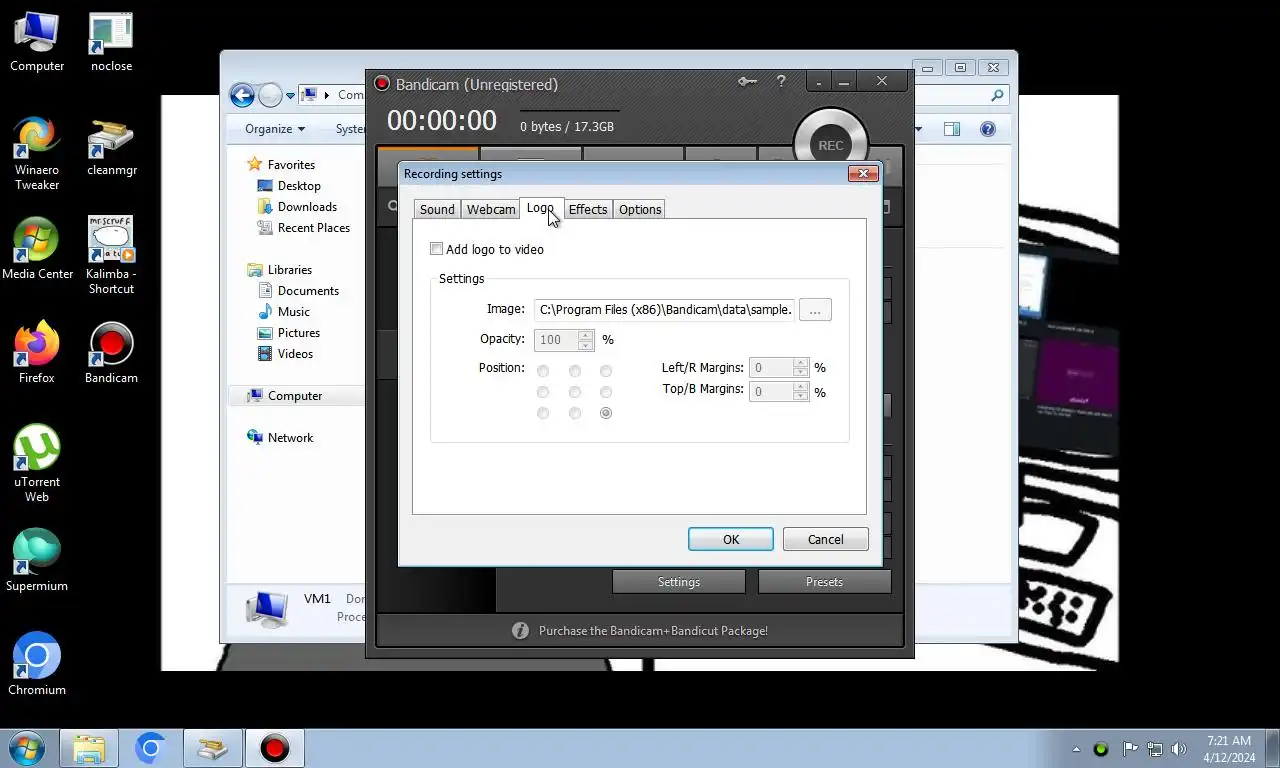Open File Explorer from the taskbar
Image resolution: width=1280 pixels, height=768 pixels.
[89, 748]
